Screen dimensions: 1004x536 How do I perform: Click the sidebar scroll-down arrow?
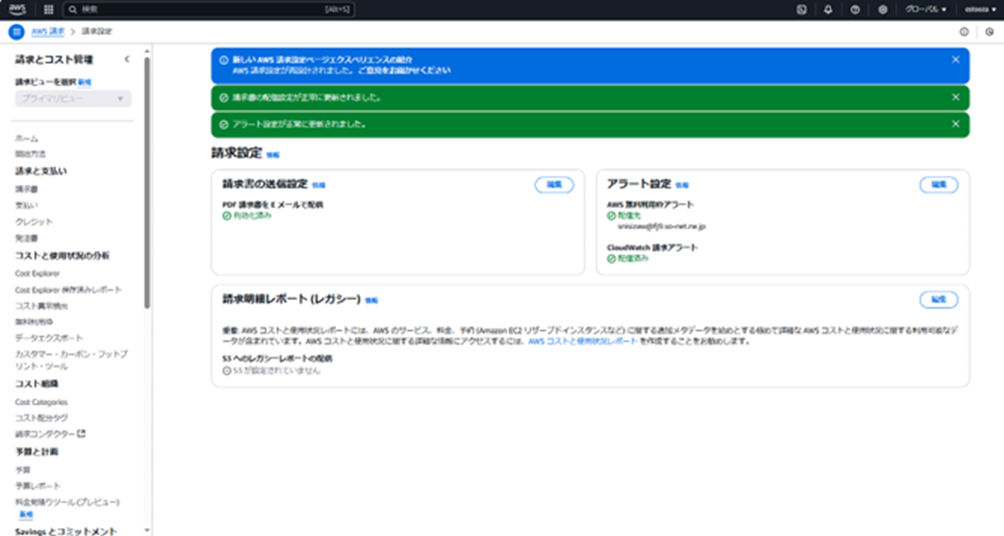click(x=147, y=530)
